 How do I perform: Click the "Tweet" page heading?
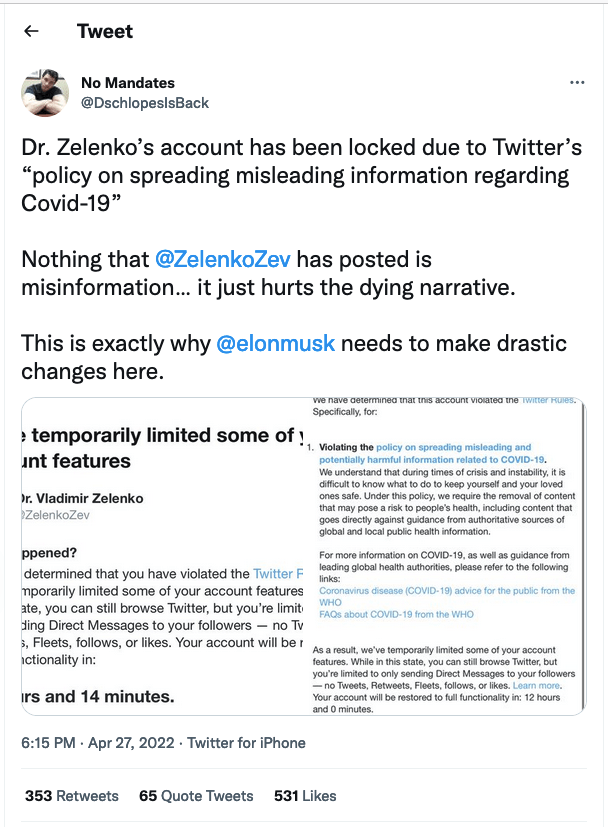pyautogui.click(x=105, y=31)
